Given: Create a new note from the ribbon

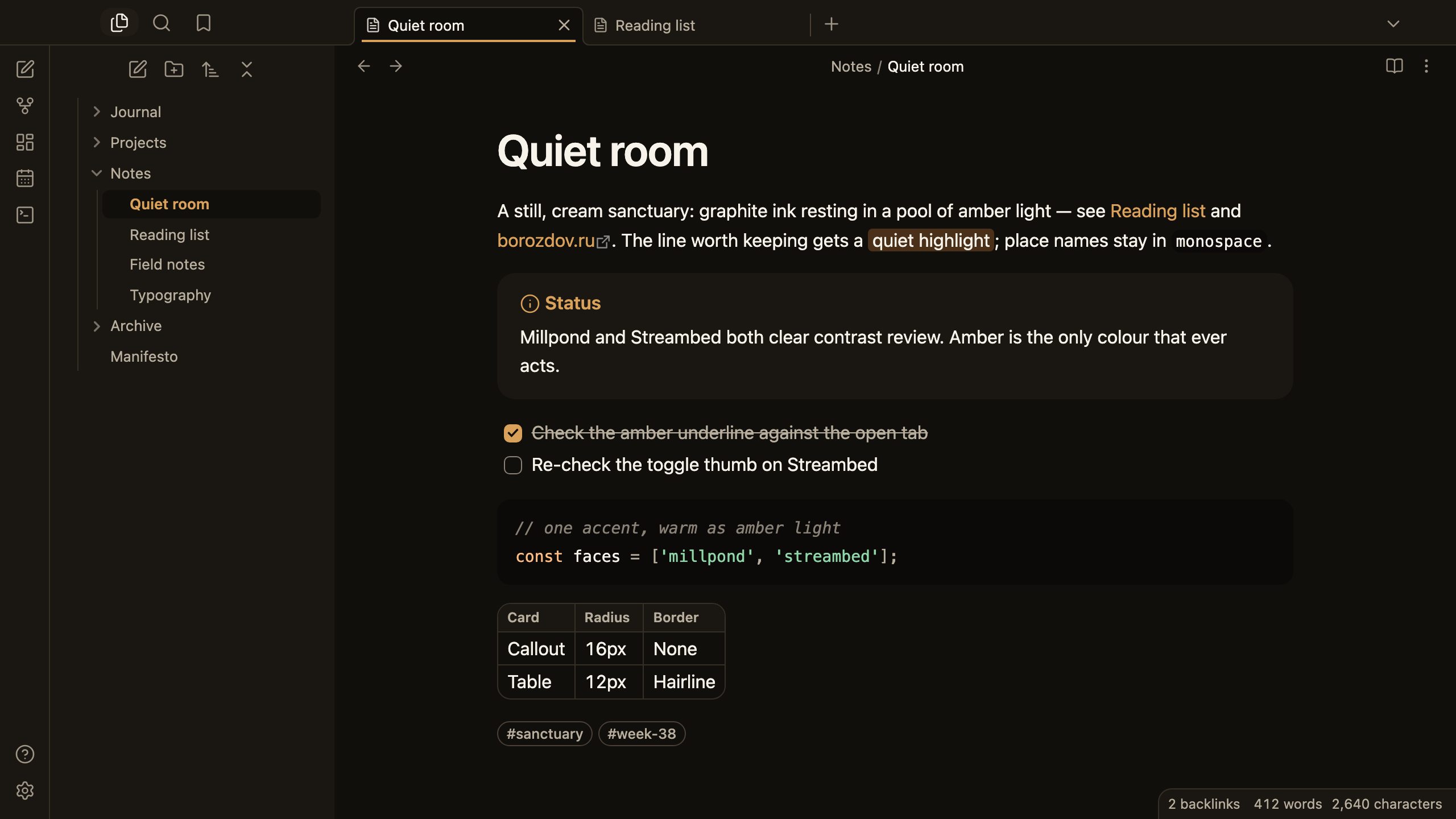Looking at the screenshot, I should point(25,69).
